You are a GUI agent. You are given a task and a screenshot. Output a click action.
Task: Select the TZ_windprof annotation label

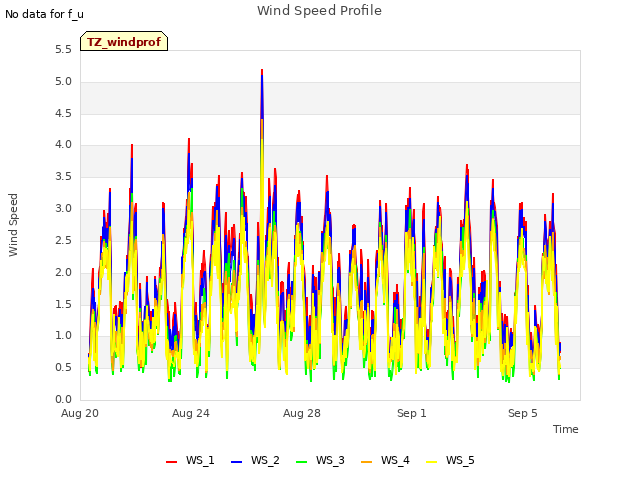[x=124, y=41]
